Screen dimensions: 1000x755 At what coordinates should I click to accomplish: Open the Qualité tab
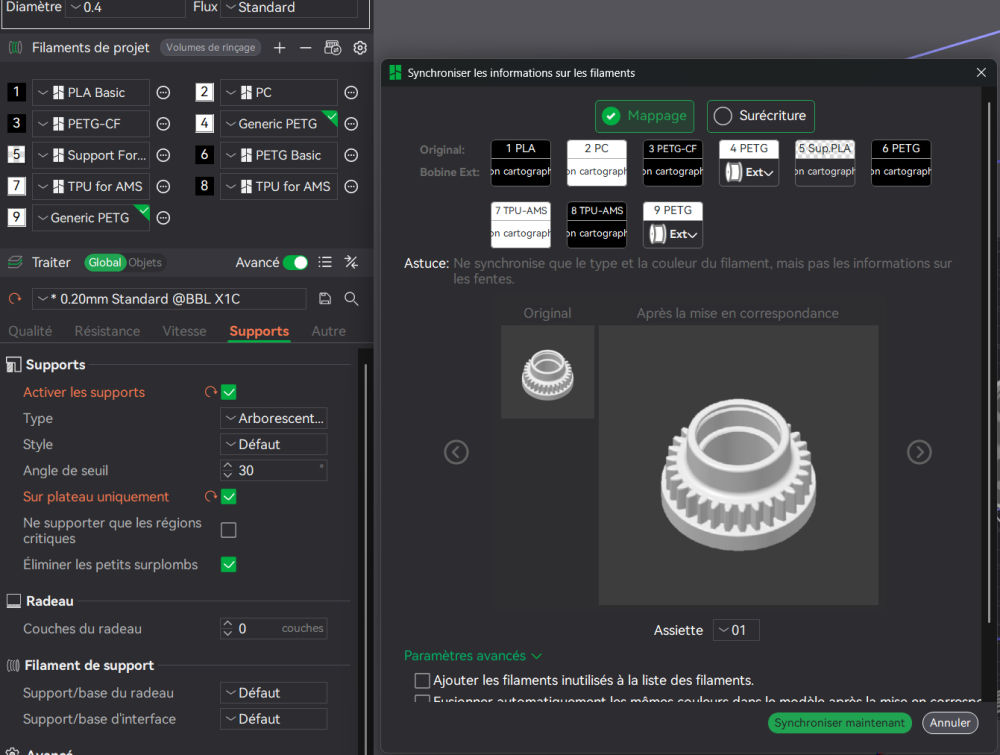point(30,331)
